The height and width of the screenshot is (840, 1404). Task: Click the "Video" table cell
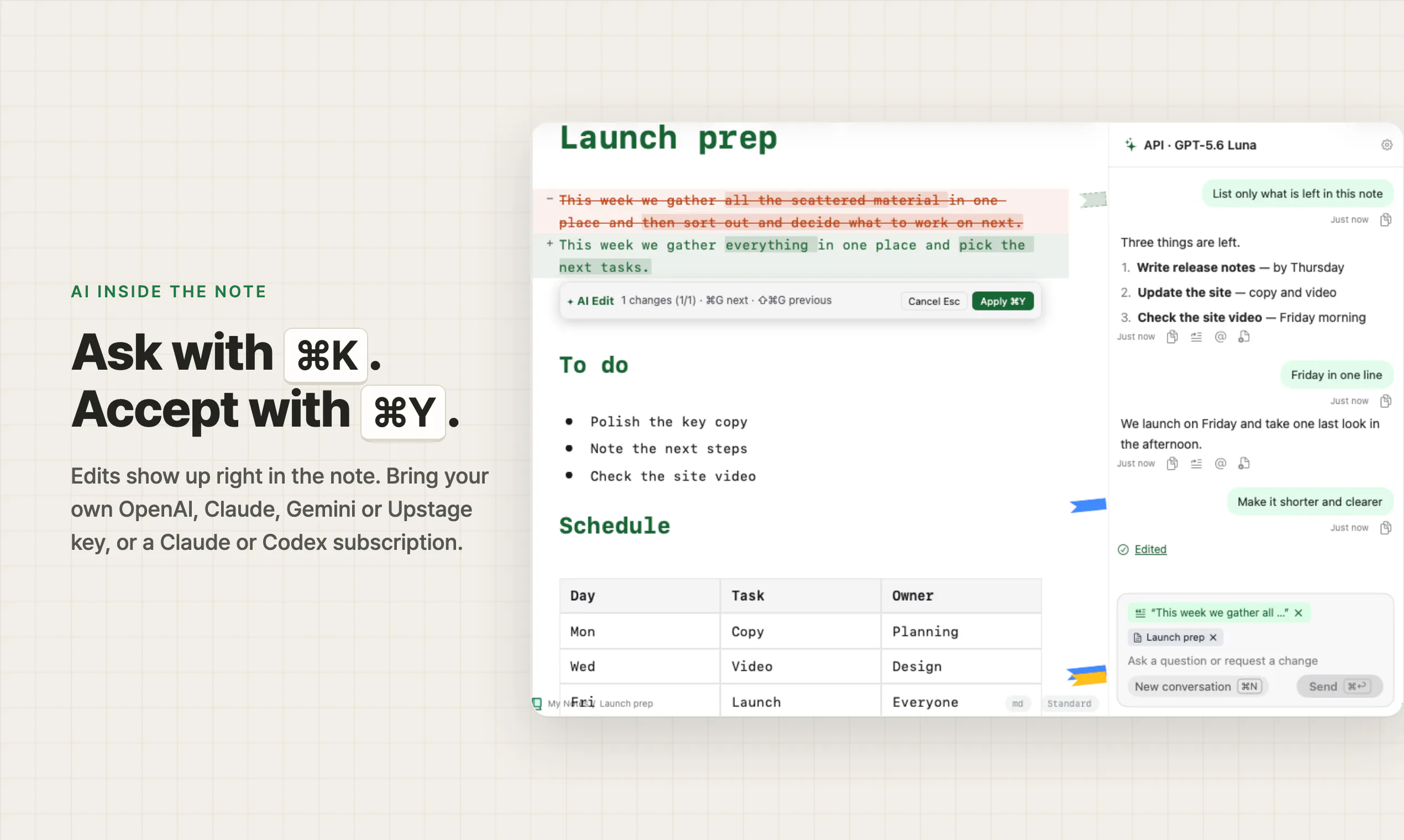coord(800,666)
